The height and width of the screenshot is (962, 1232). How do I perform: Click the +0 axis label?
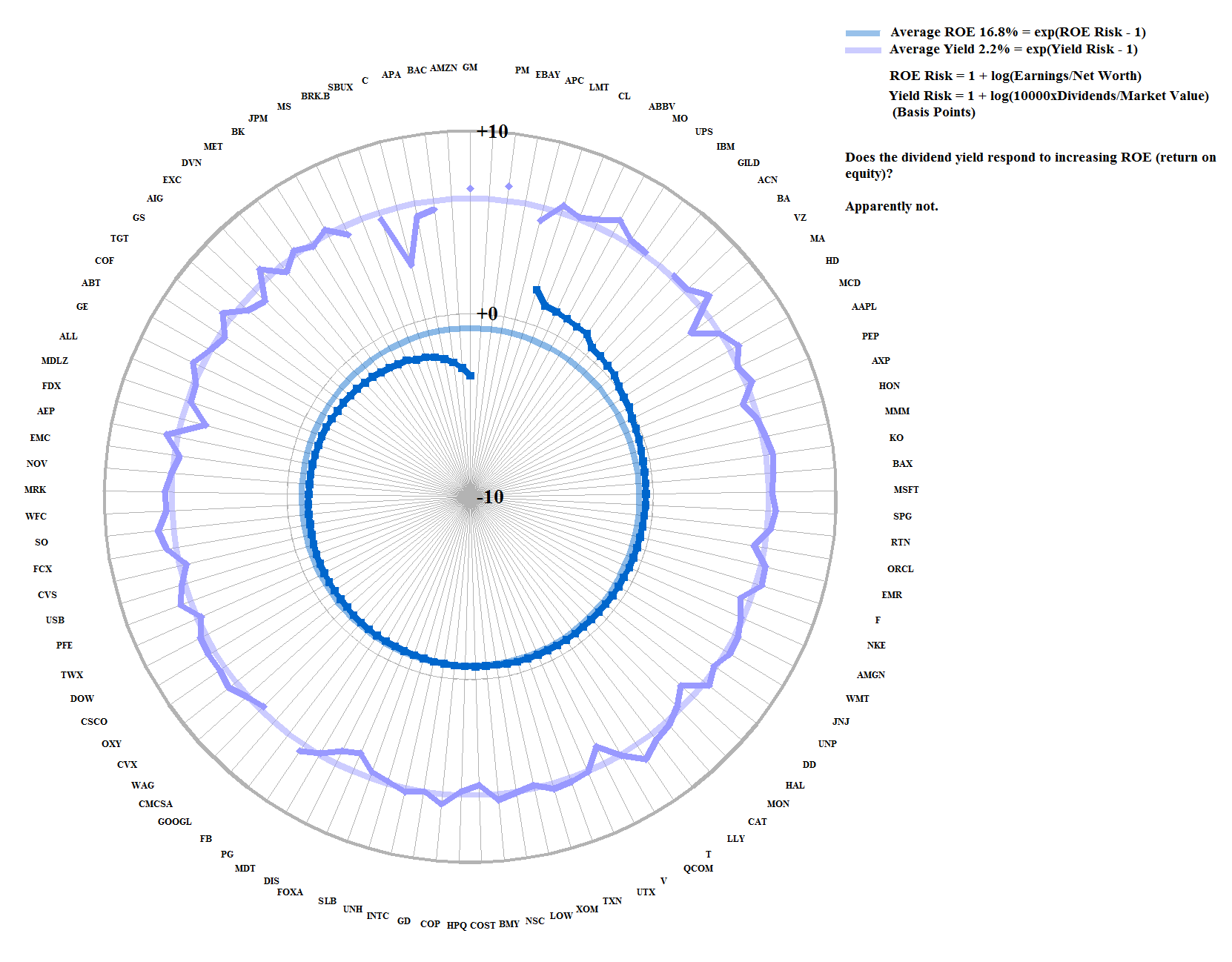coord(487,314)
